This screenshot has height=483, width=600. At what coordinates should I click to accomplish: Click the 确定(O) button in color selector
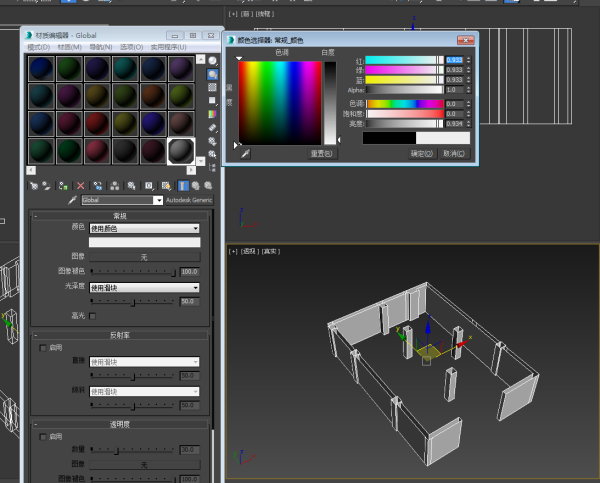point(422,154)
